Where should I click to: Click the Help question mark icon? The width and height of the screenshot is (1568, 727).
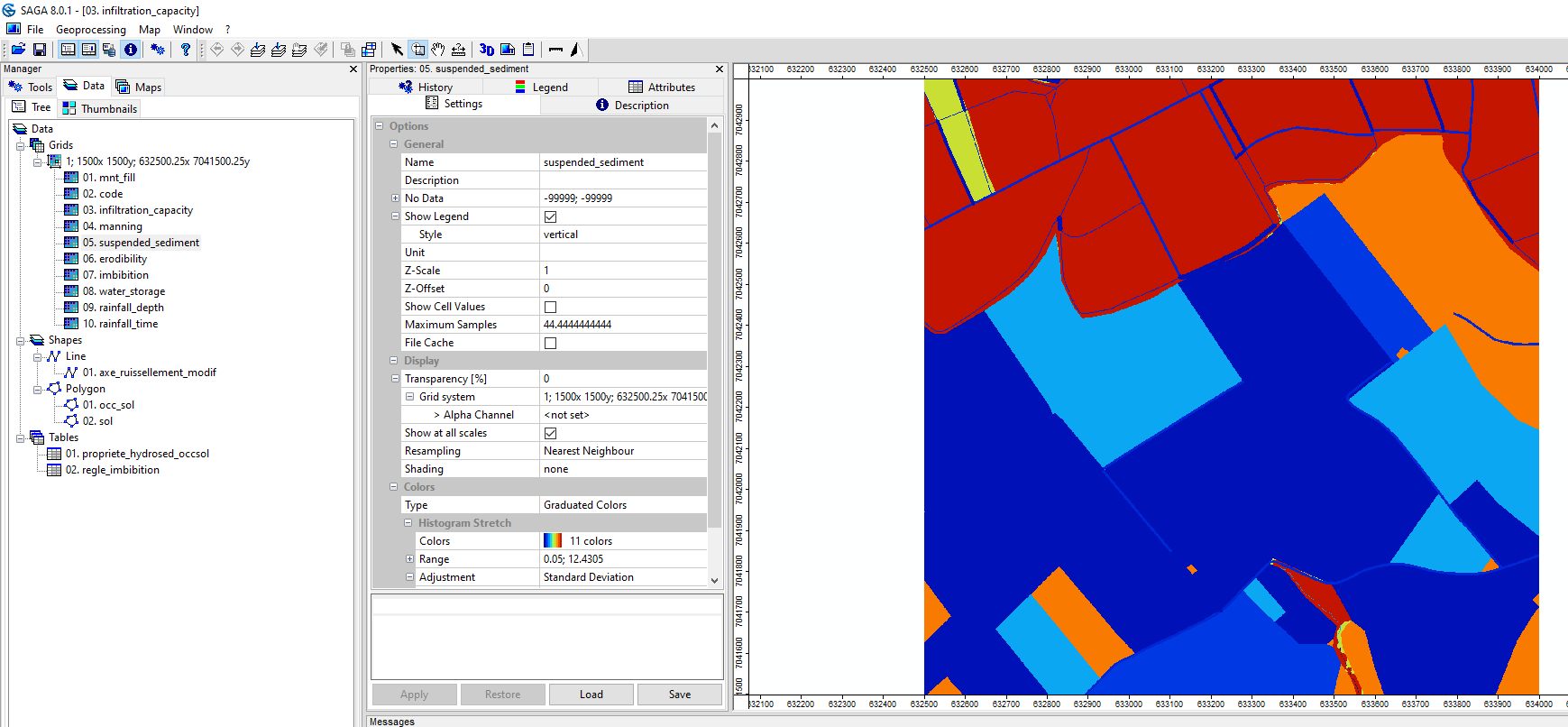(x=186, y=50)
